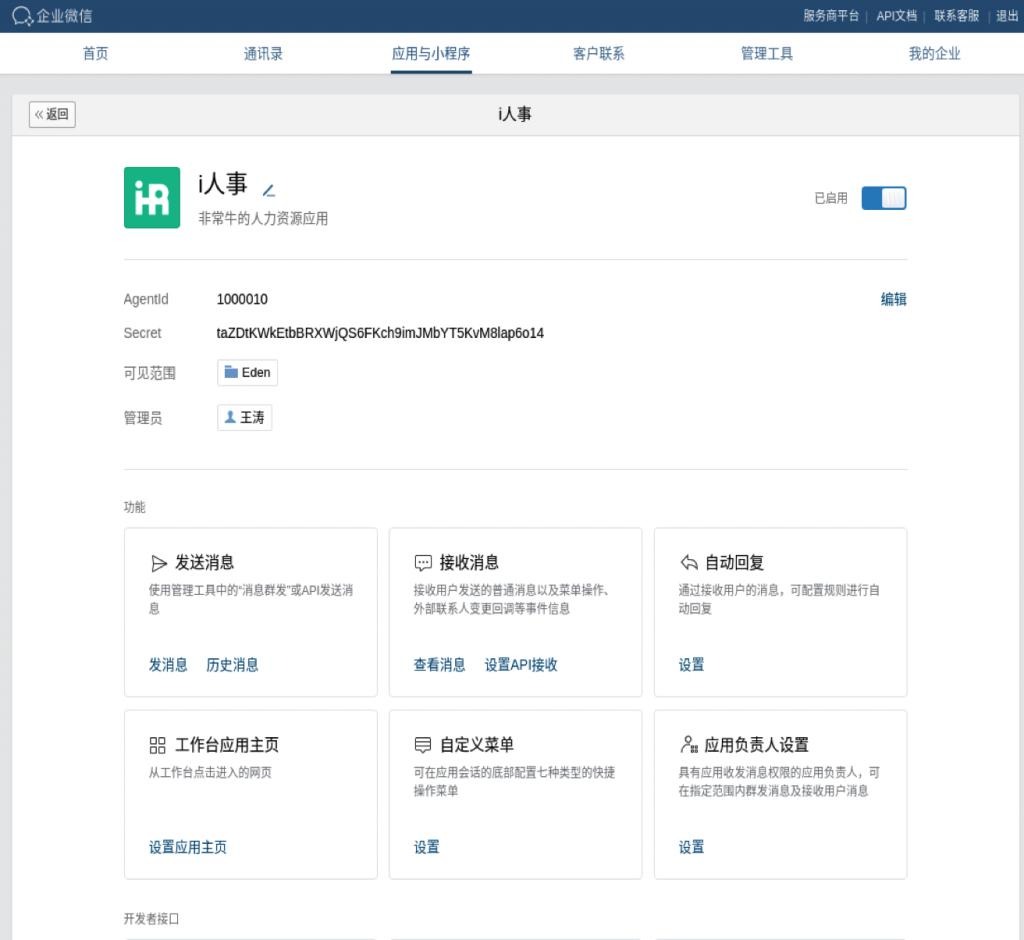Click the Secret value string

coord(380,333)
